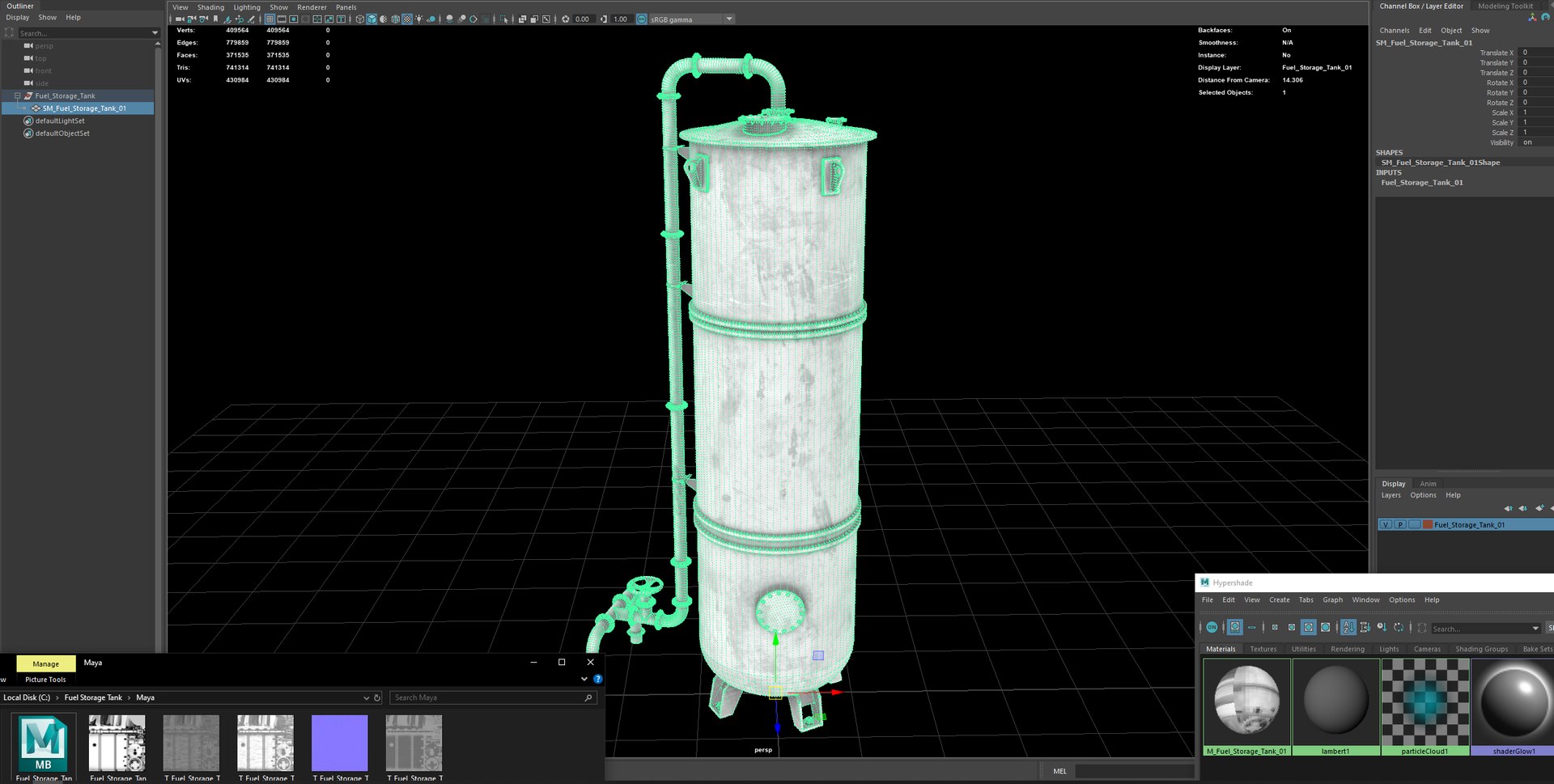Screen dimensions: 1554x784
Task: Click the Manage tab in file explorer
Action: click(46, 663)
